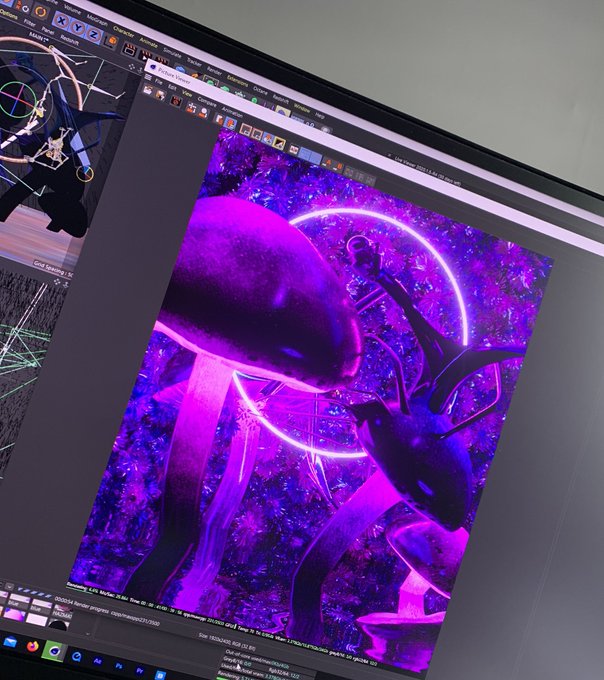The height and width of the screenshot is (680, 604).
Task: Open the viewport Options menu
Action: coord(9,15)
